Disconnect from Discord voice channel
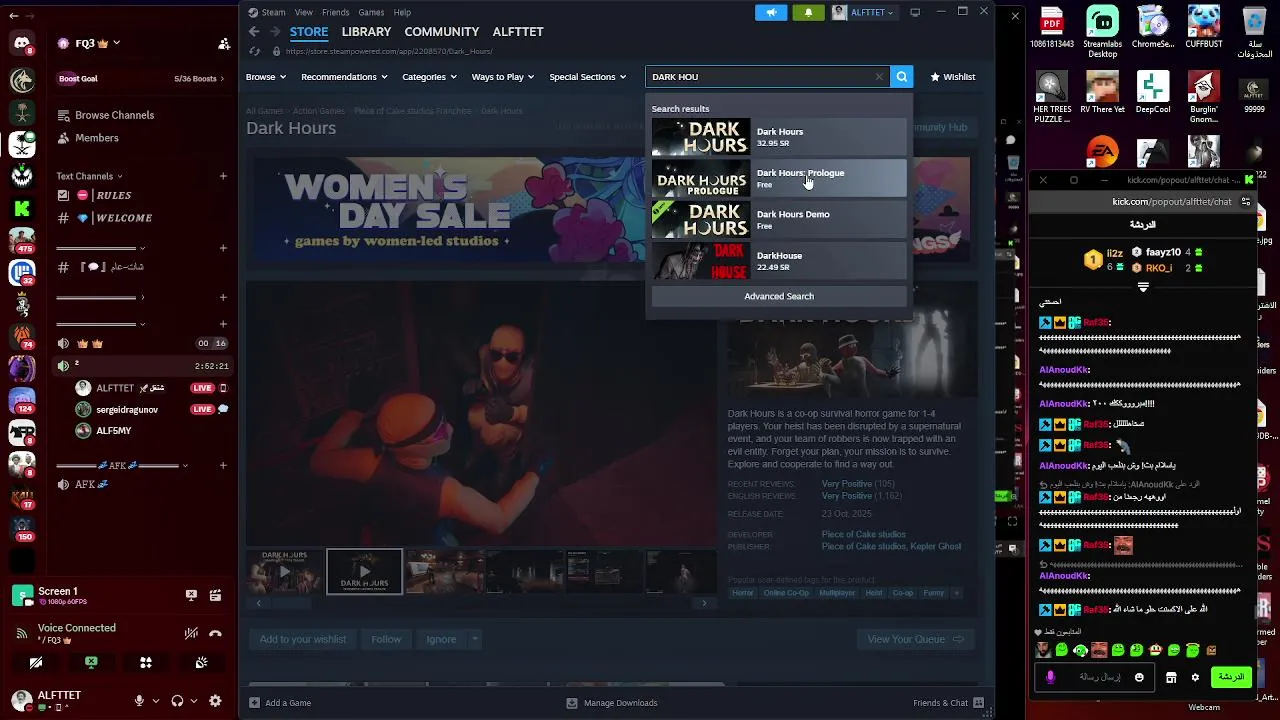This screenshot has height=720, width=1280. point(215,633)
